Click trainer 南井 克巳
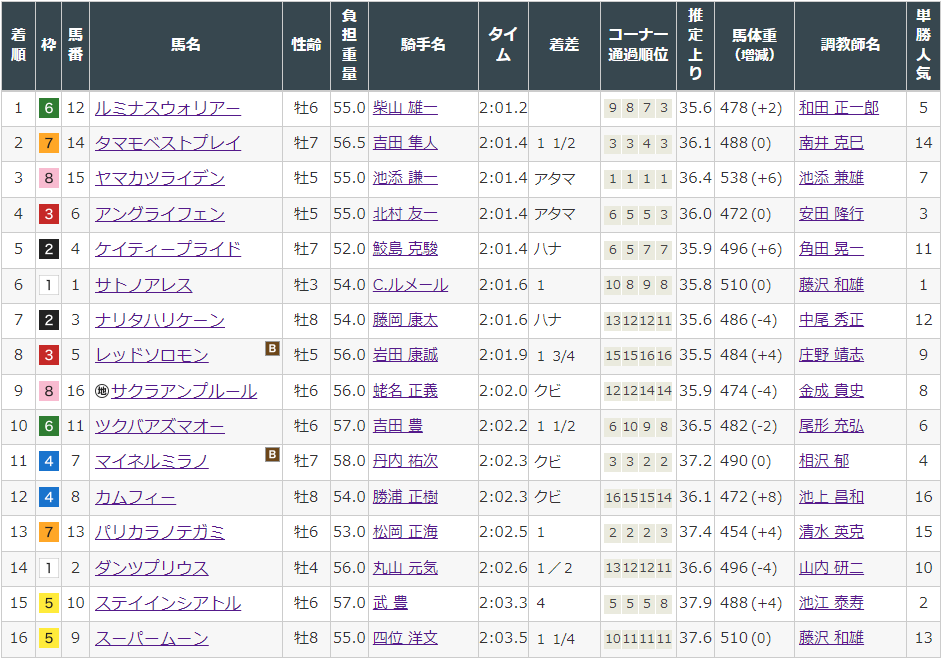Viewport: 943px width, 660px height. pyautogui.click(x=831, y=143)
